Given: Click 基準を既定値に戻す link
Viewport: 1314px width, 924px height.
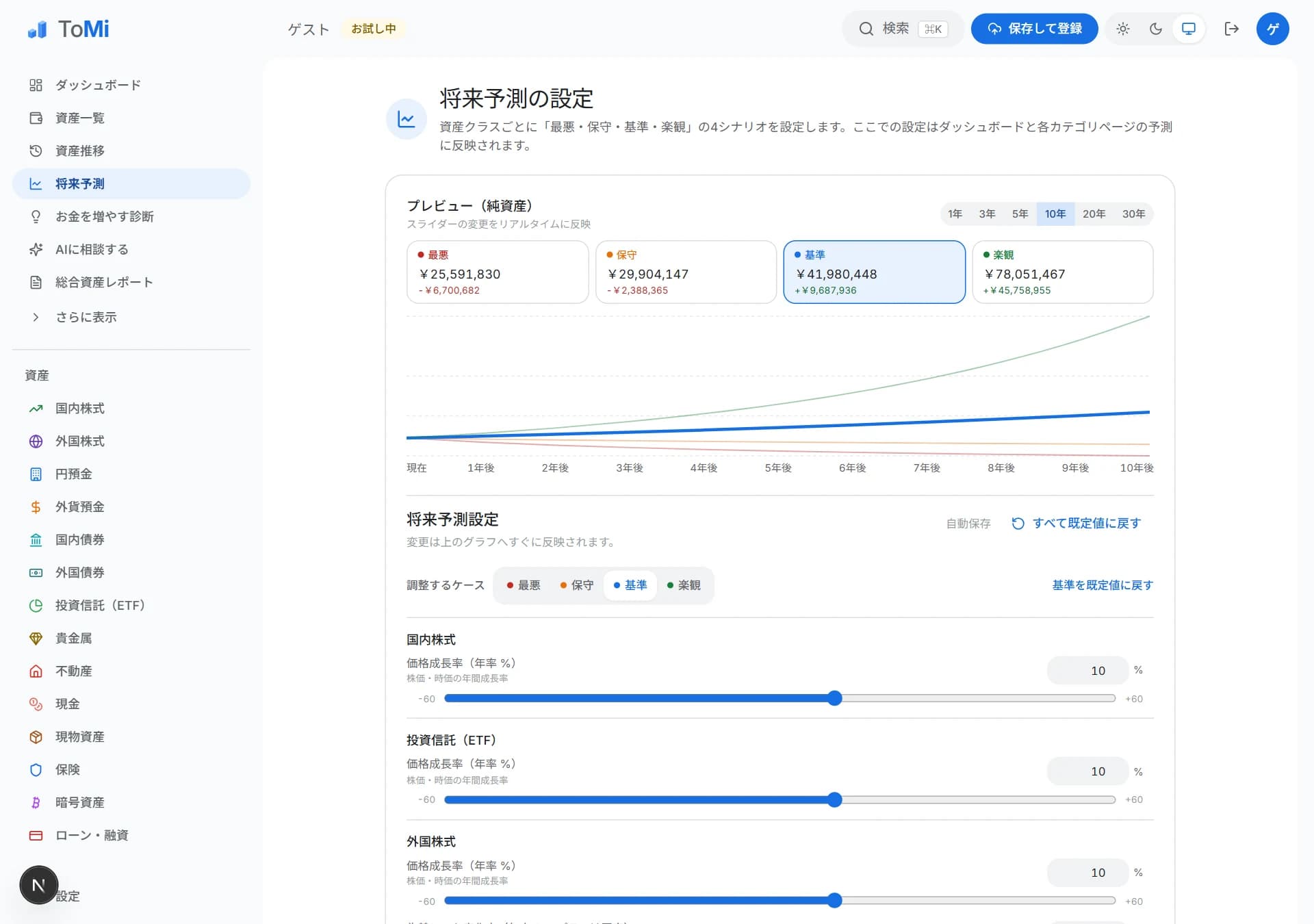Looking at the screenshot, I should click(x=1103, y=585).
